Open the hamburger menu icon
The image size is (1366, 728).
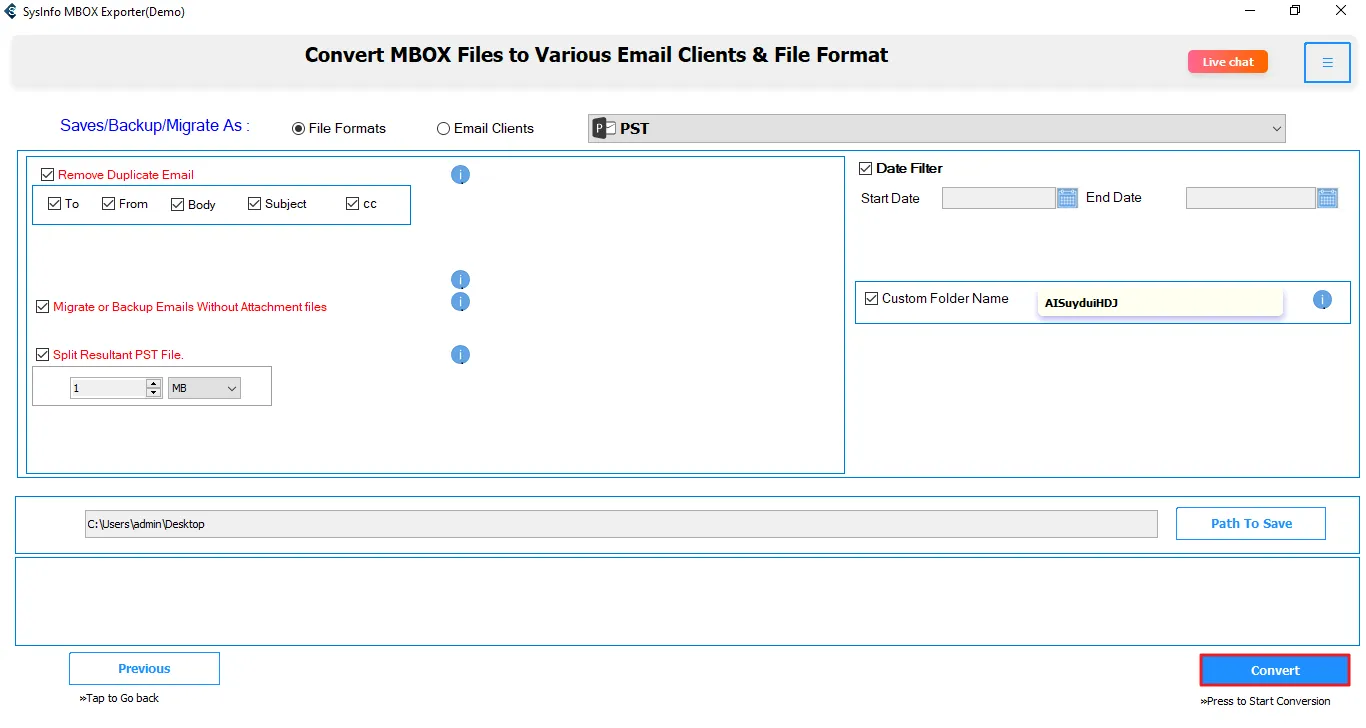[x=1327, y=63]
